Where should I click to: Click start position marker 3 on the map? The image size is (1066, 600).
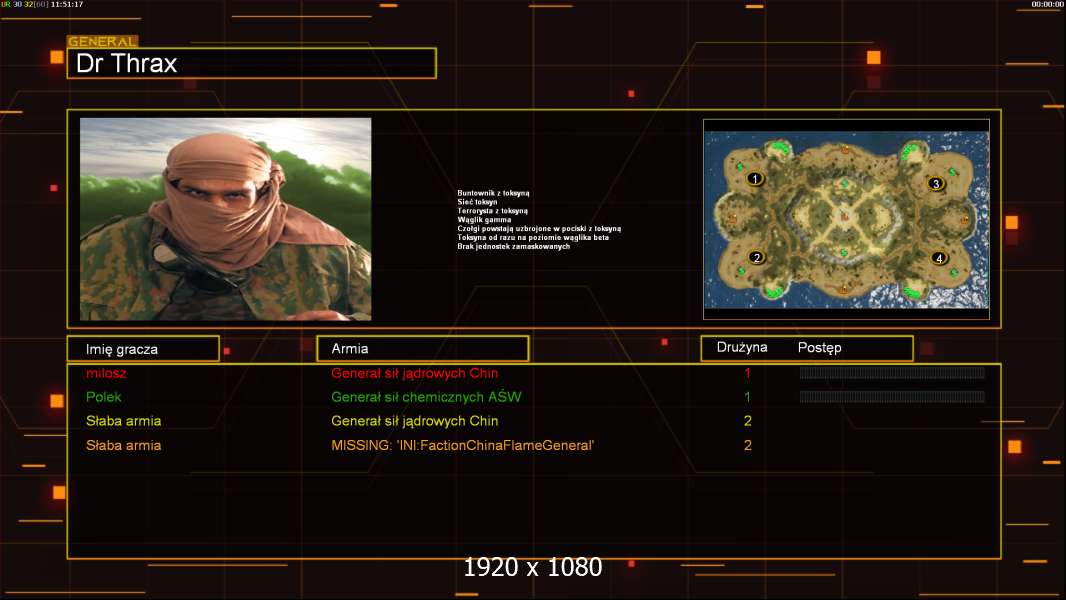935,183
